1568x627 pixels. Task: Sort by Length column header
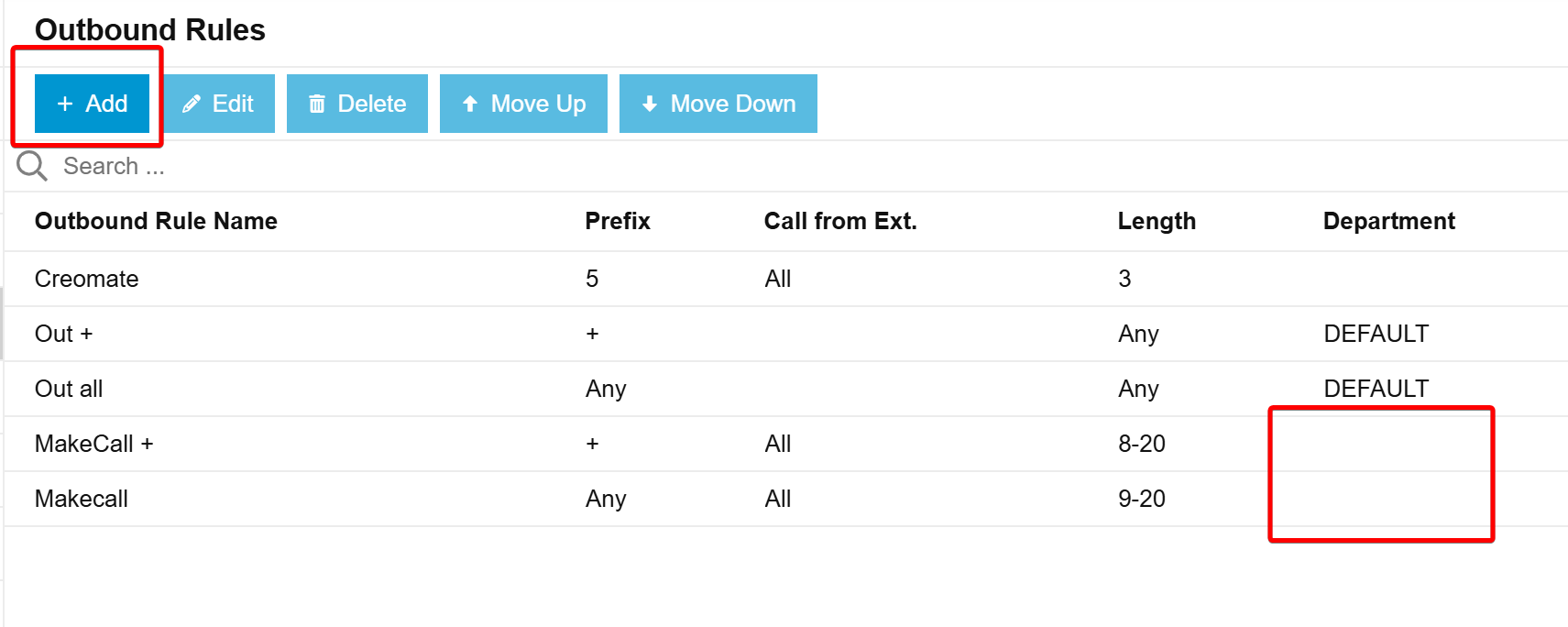[x=1157, y=221]
